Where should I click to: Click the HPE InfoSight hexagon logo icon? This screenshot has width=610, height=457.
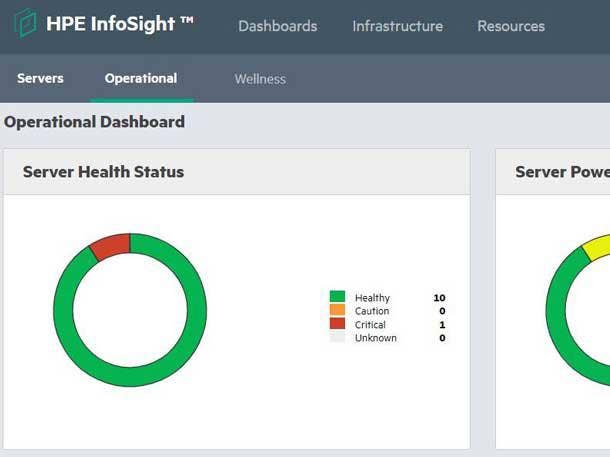point(25,24)
